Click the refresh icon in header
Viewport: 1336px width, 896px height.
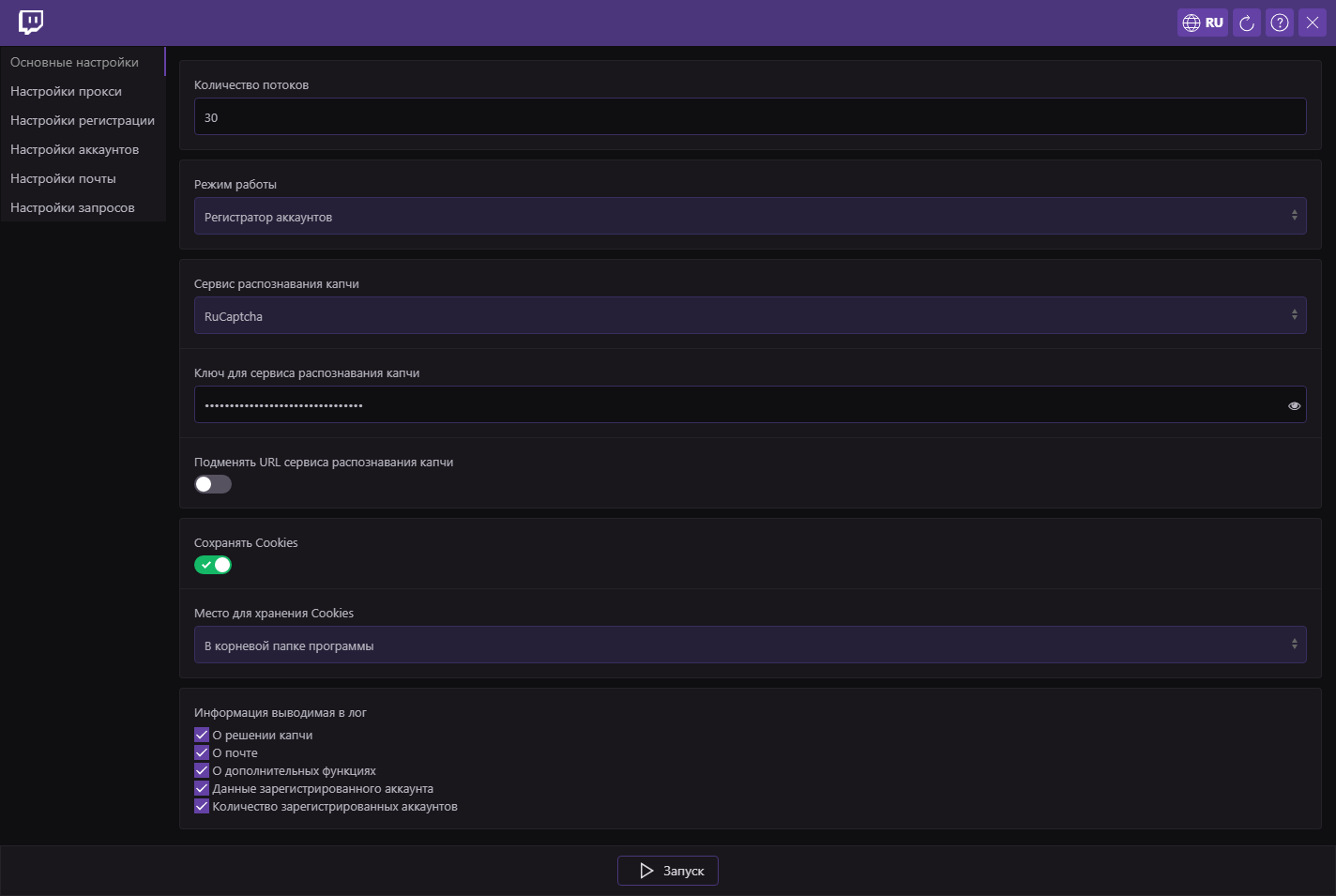[x=1247, y=23]
